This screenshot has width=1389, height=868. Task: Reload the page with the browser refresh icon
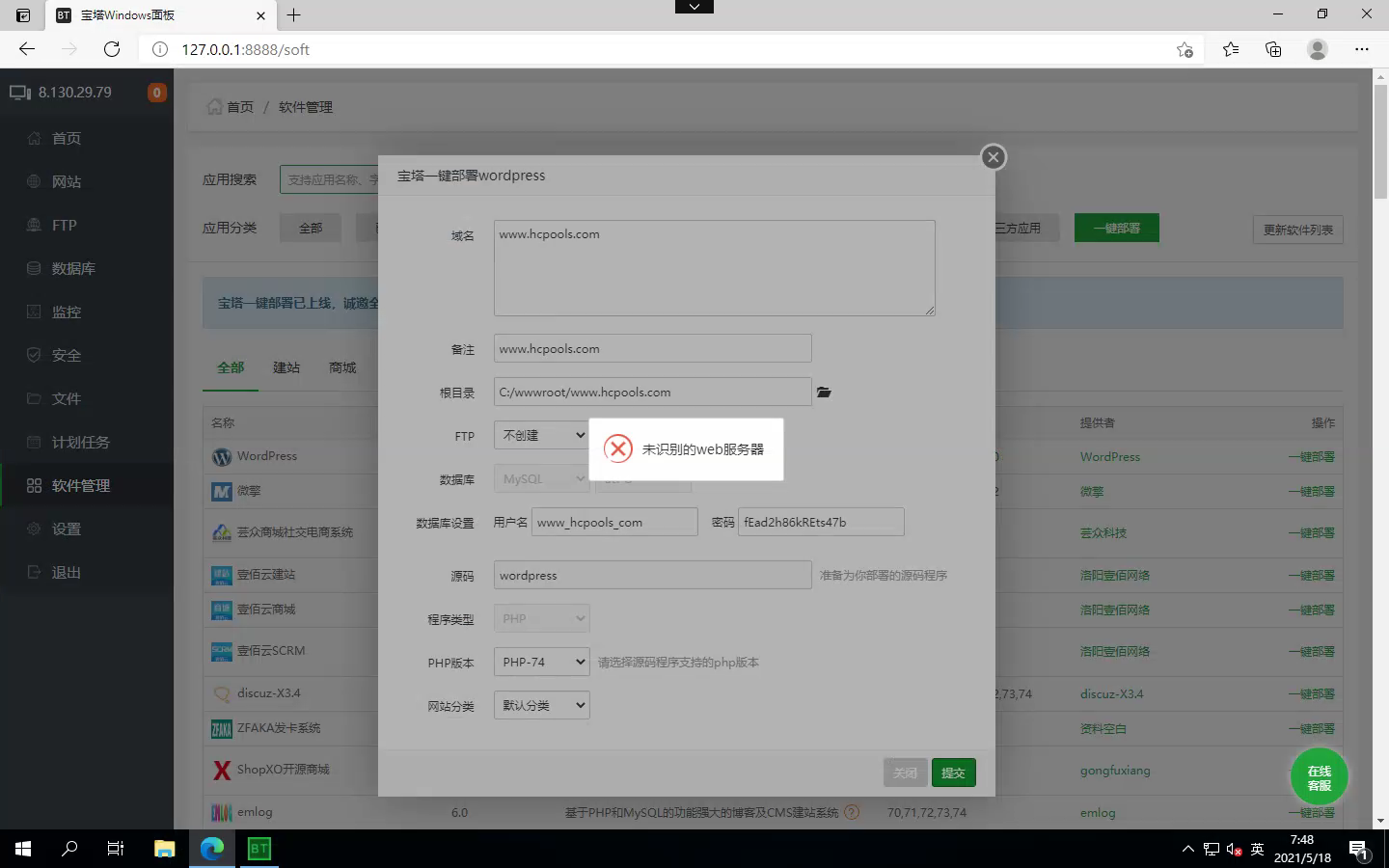112,49
